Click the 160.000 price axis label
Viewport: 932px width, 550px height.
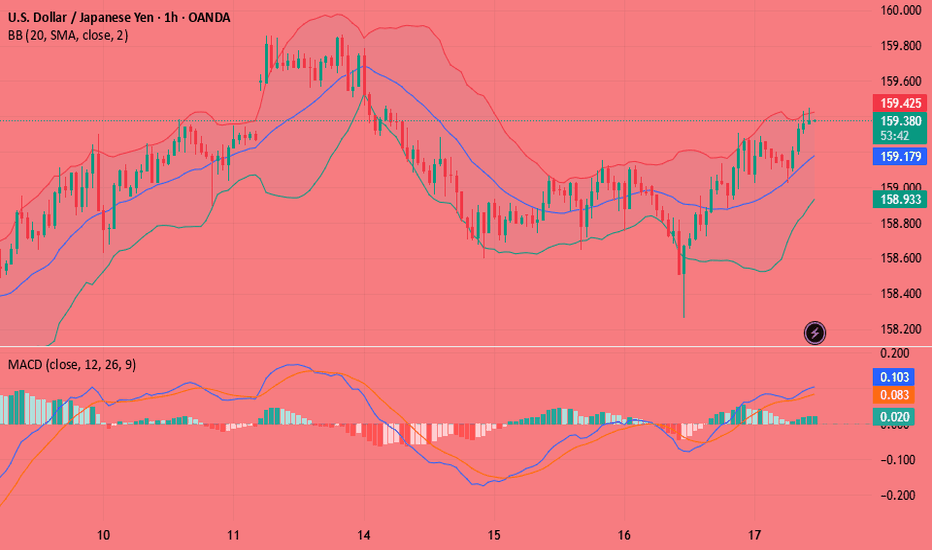tap(900, 10)
